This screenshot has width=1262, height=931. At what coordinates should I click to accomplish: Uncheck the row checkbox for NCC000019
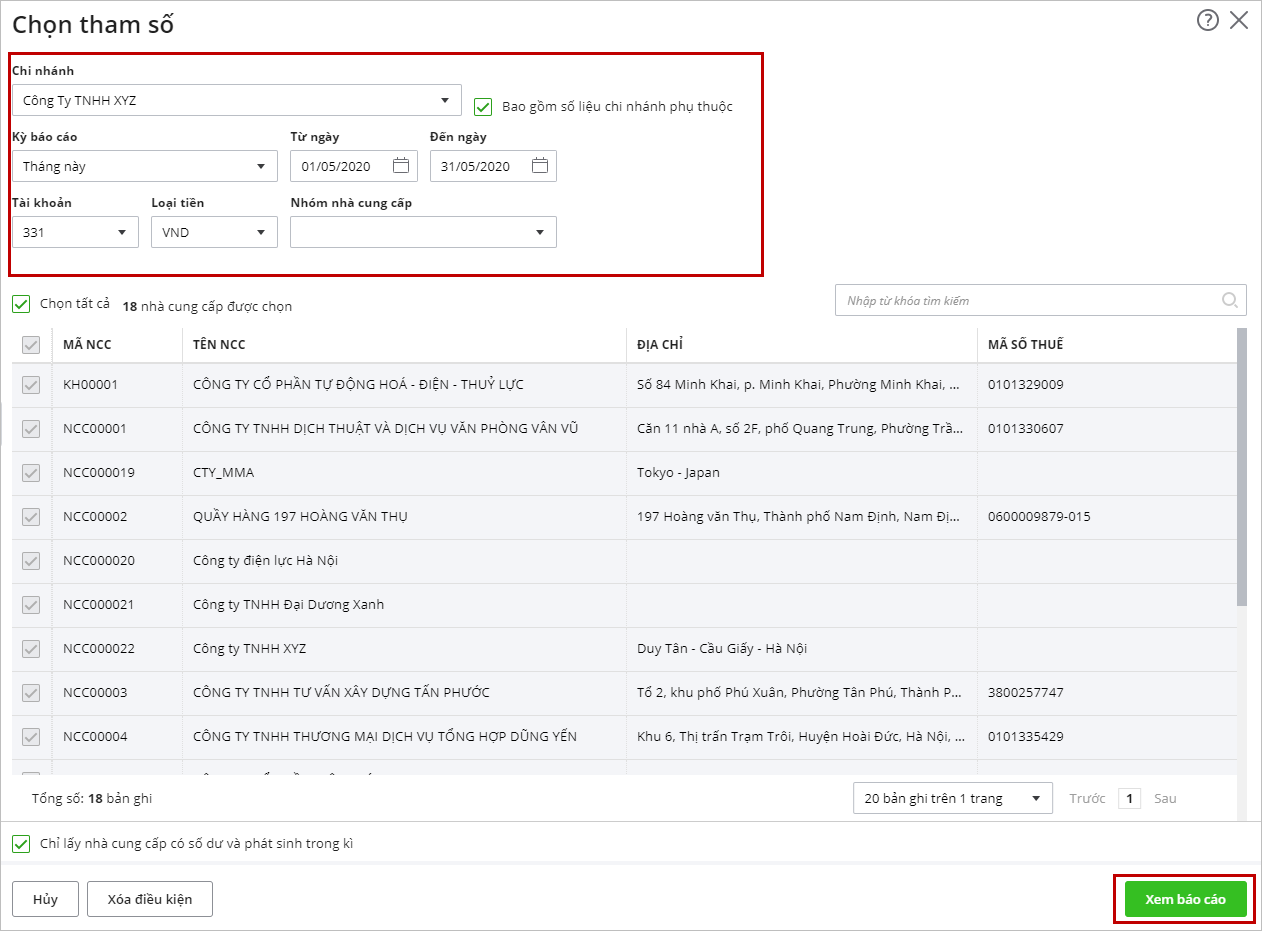point(31,473)
